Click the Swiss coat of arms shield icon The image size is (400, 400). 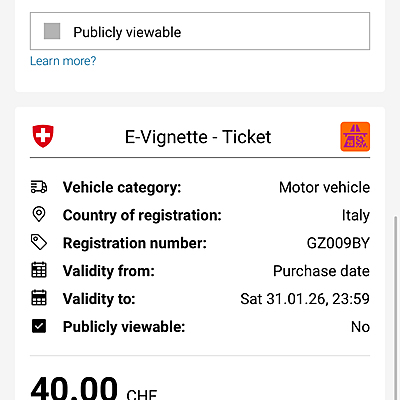(43, 136)
